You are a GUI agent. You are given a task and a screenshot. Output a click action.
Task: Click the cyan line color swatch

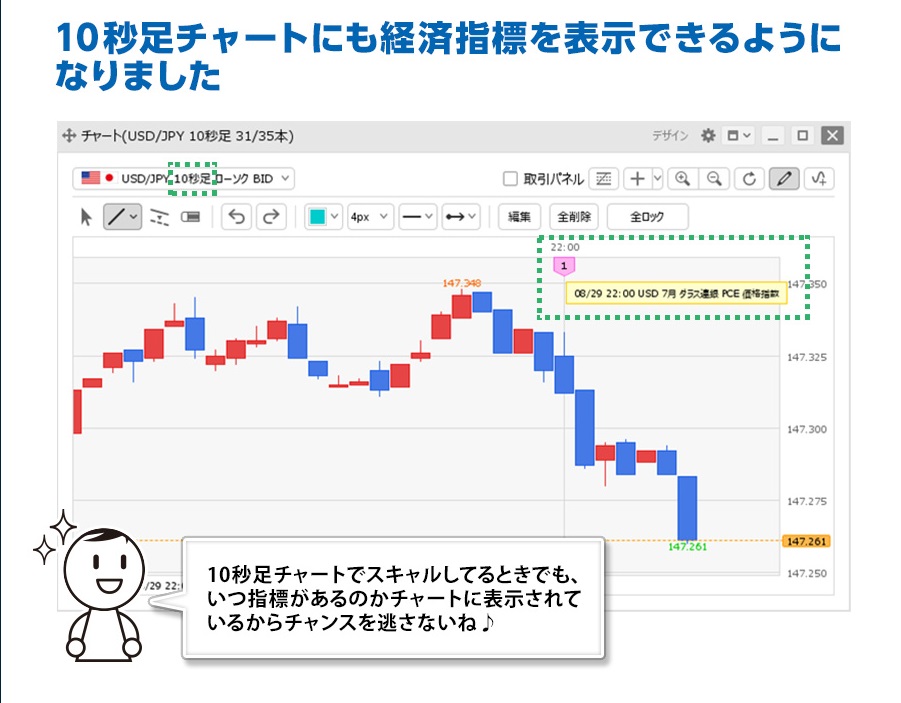pyautogui.click(x=317, y=217)
